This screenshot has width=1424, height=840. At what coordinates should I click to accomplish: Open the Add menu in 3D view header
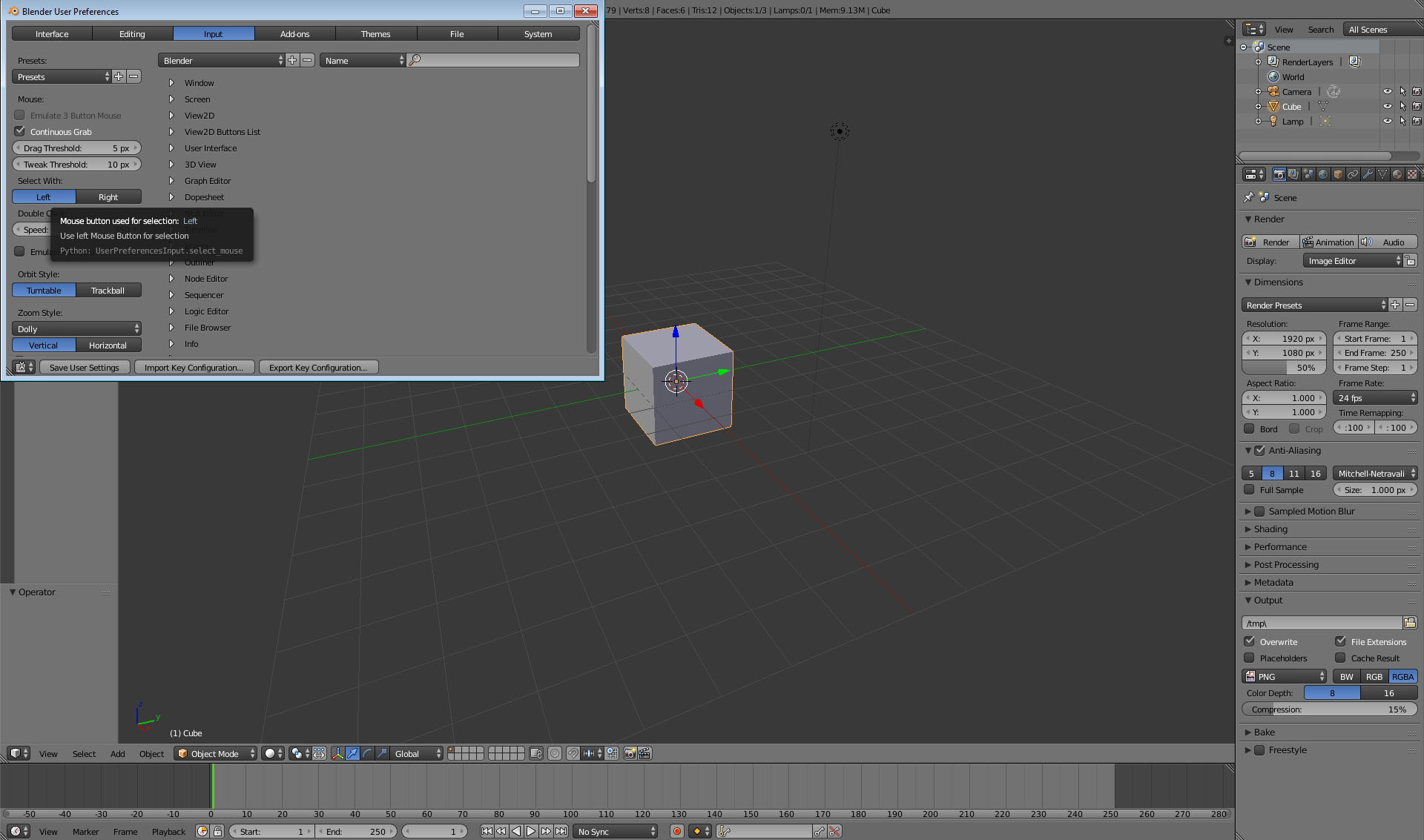coord(117,753)
